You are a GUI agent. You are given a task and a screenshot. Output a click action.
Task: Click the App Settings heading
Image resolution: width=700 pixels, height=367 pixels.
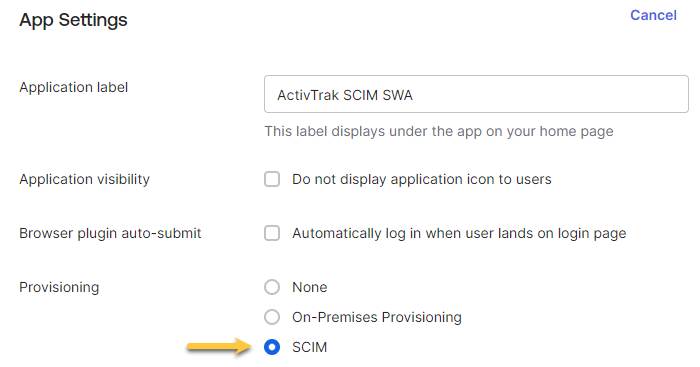point(73,20)
